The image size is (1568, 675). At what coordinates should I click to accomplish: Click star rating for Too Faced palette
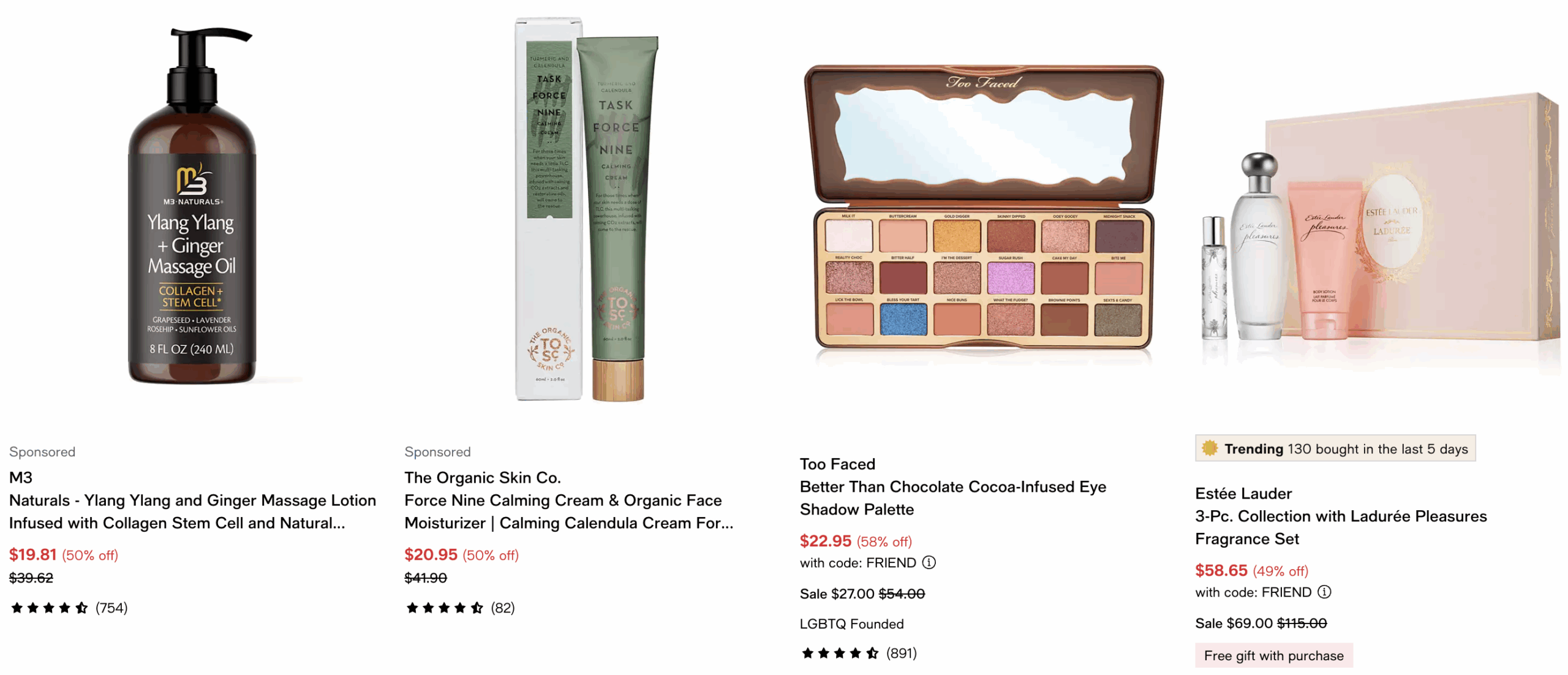click(x=840, y=653)
